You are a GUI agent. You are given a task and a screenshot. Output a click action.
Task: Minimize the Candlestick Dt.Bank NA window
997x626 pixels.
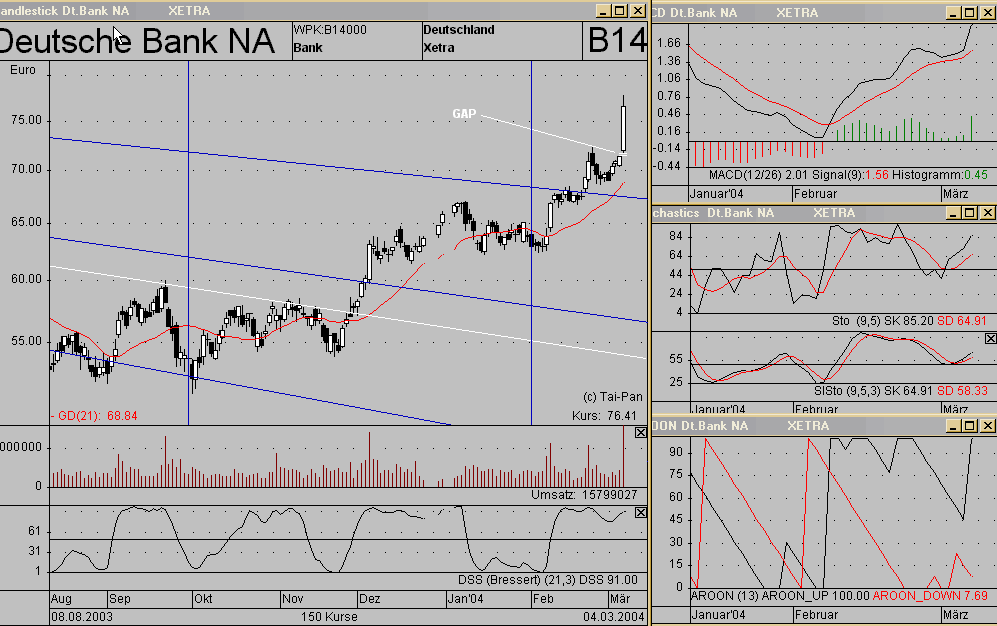[603, 11]
